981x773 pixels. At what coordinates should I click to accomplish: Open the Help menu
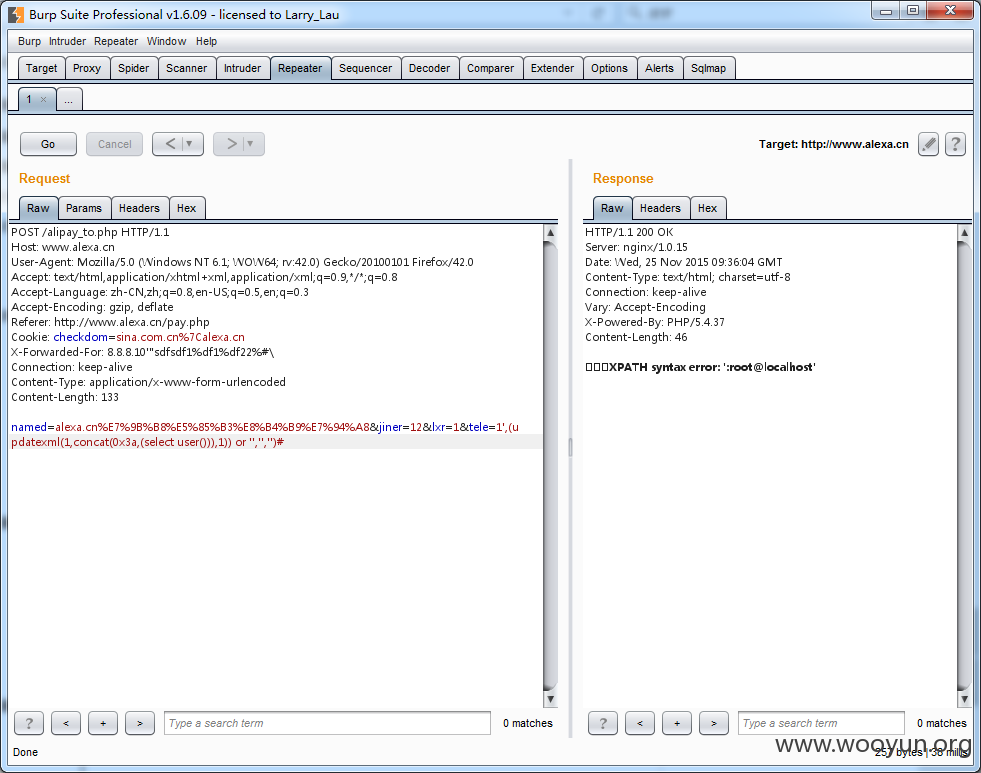pos(206,41)
